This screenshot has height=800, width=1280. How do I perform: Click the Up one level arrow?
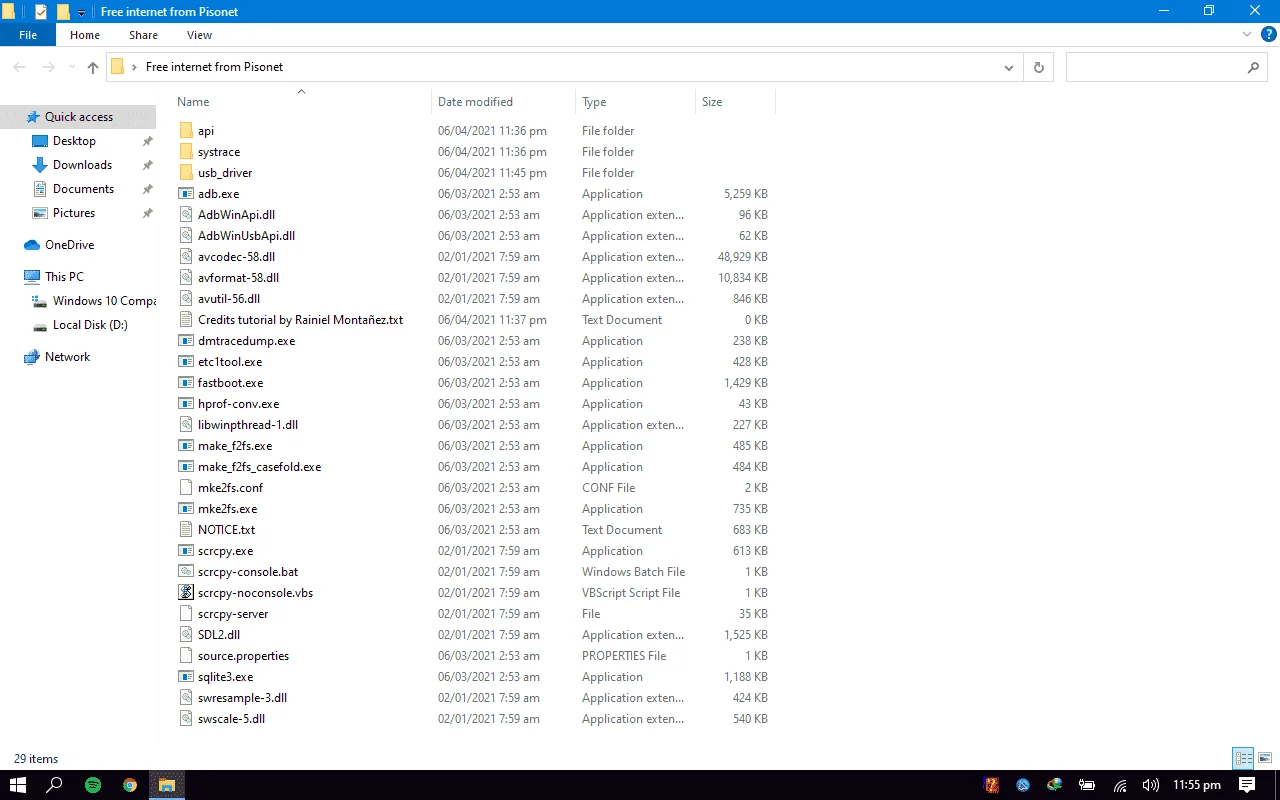93,67
